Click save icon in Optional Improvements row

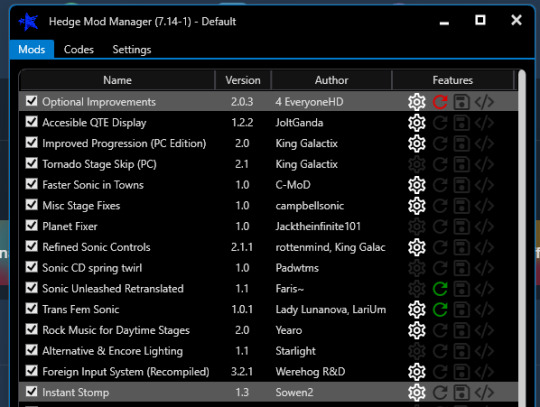461,102
